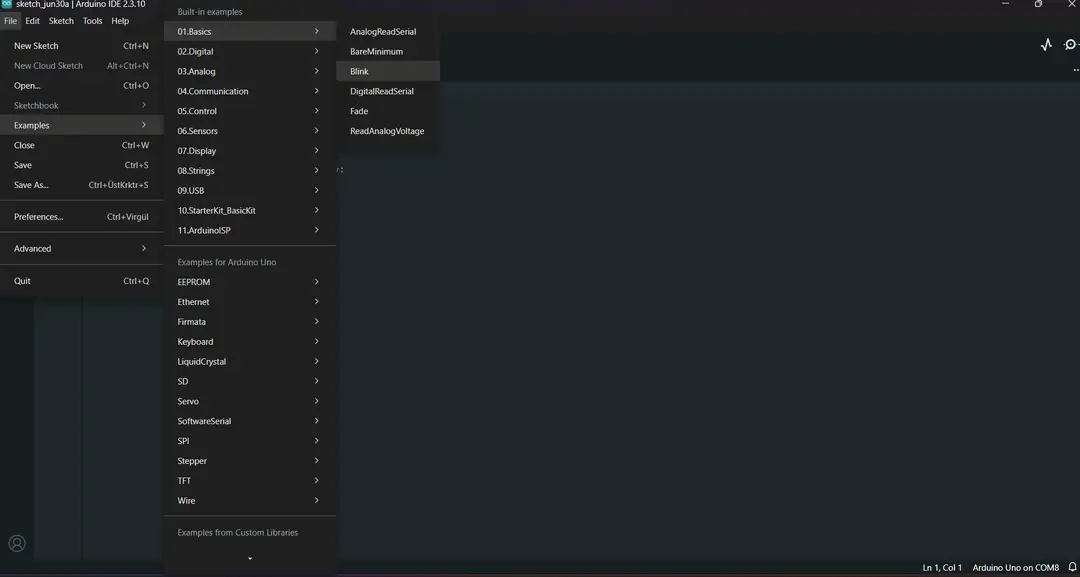This screenshot has width=1080, height=577.
Task: Select Close from the File menu
Action: (81, 145)
